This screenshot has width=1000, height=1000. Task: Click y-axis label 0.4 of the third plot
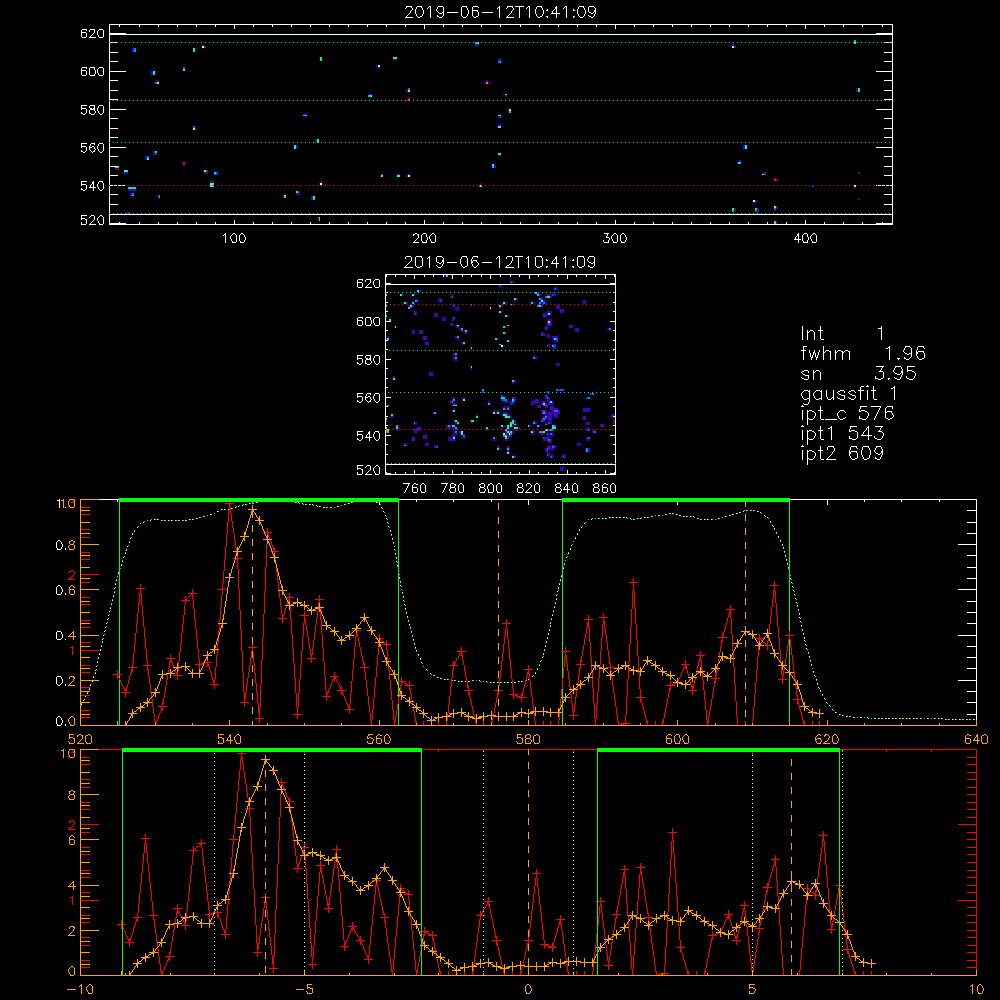click(66, 636)
